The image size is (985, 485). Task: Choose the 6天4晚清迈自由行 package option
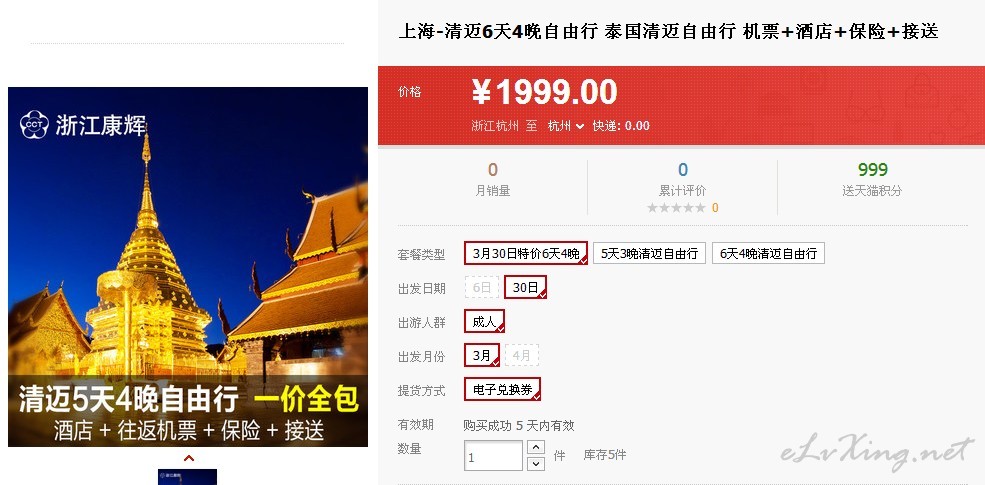pyautogui.click(x=768, y=253)
